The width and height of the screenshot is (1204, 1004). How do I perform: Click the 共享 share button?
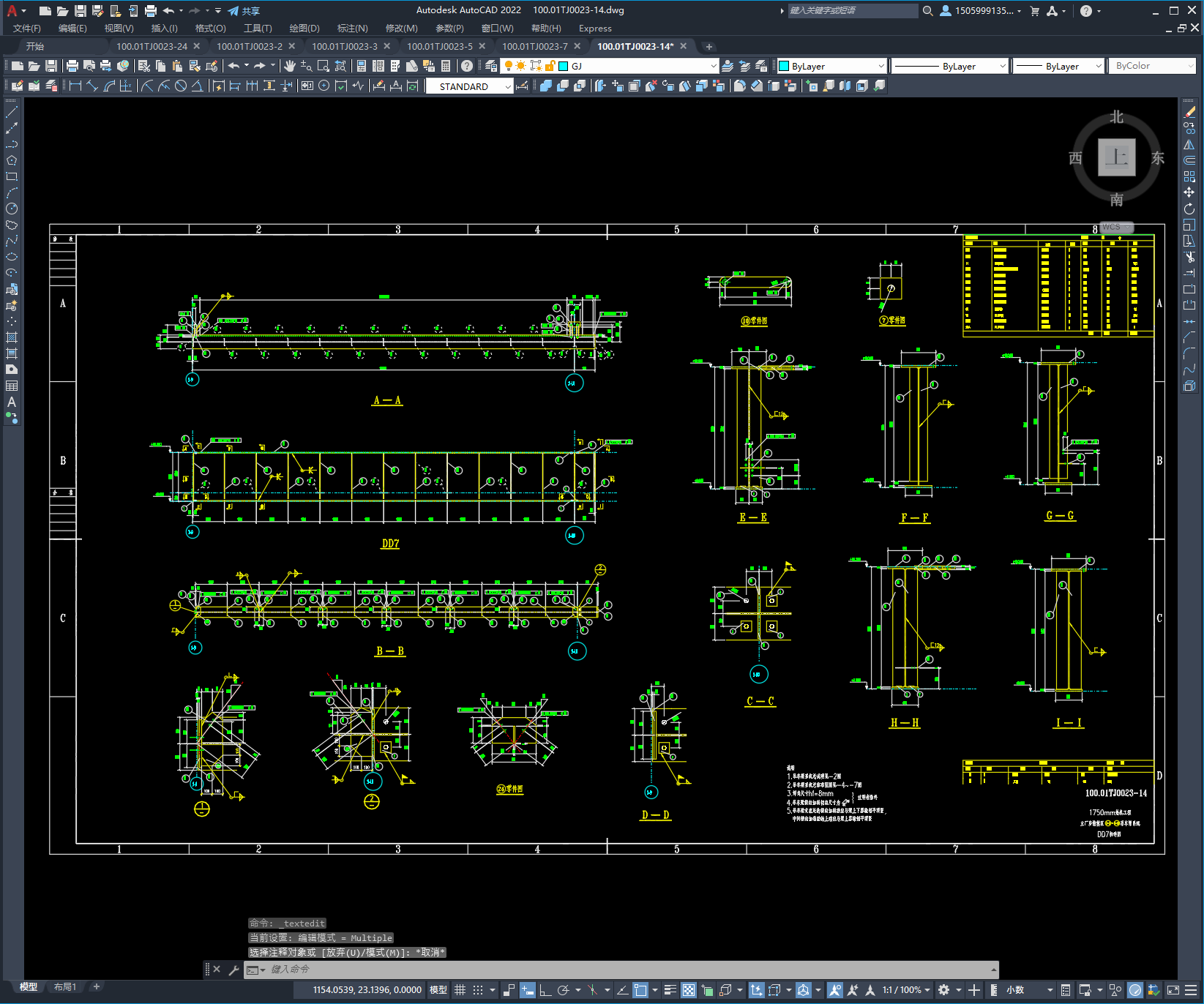[x=244, y=11]
